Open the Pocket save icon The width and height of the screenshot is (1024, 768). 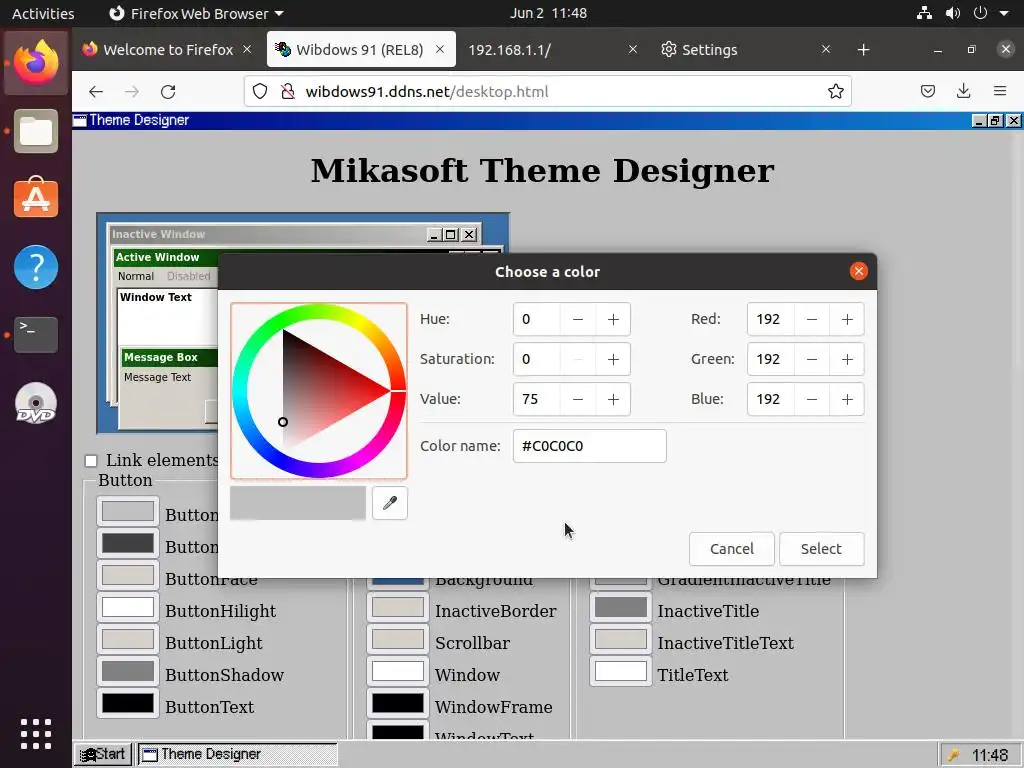pos(927,91)
